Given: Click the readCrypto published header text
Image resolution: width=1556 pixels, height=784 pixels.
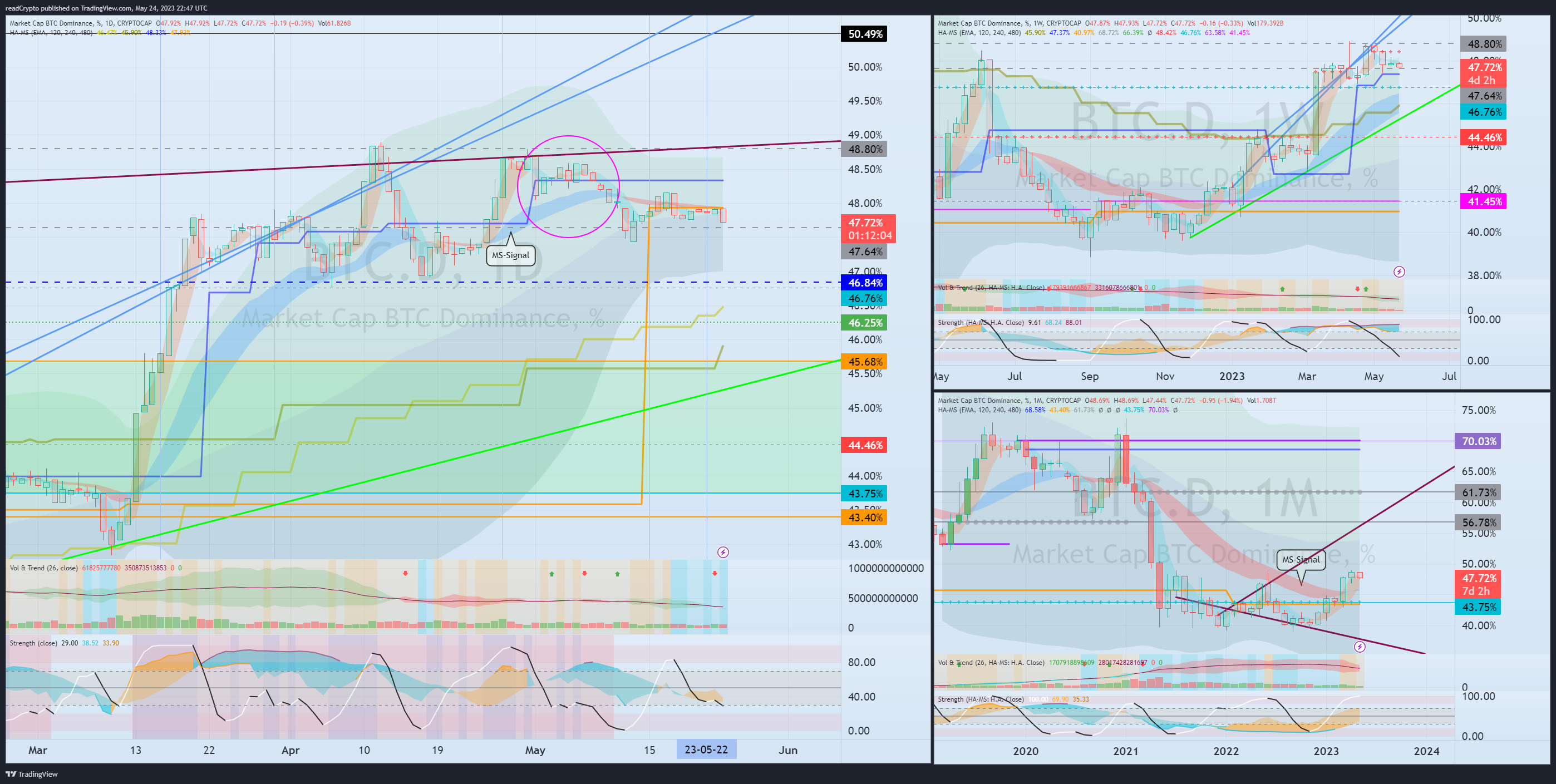Looking at the screenshot, I should coord(106,8).
